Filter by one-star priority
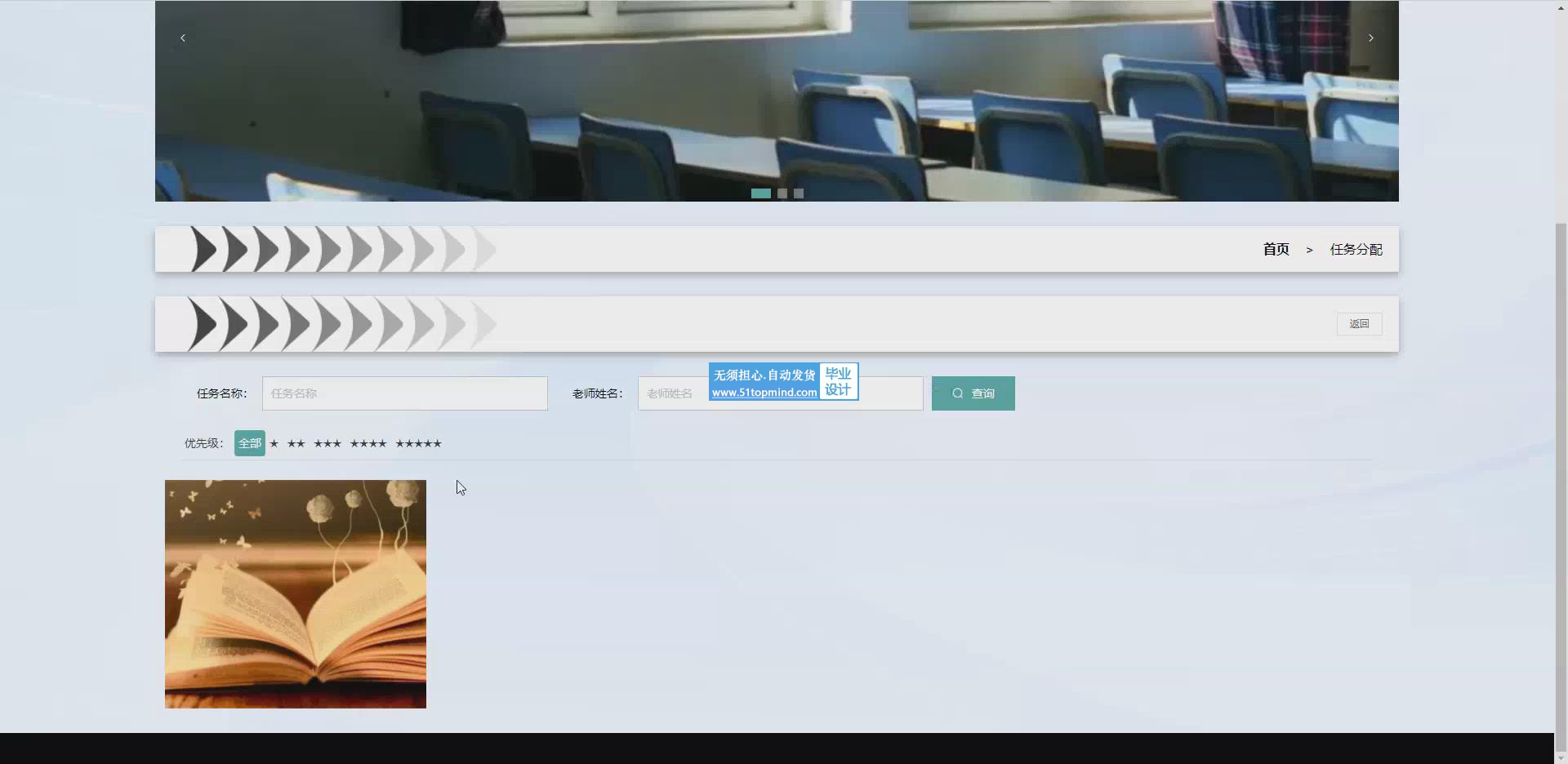 coord(274,443)
